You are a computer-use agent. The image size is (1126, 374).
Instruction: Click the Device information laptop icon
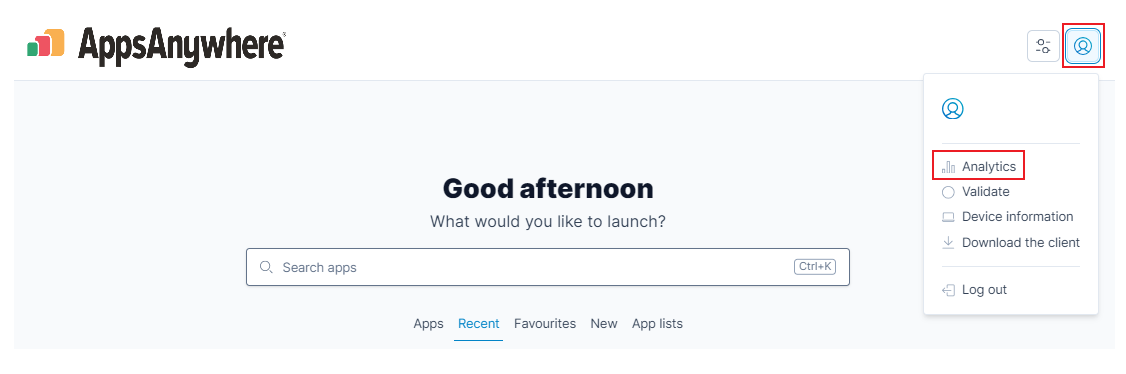pos(948,217)
